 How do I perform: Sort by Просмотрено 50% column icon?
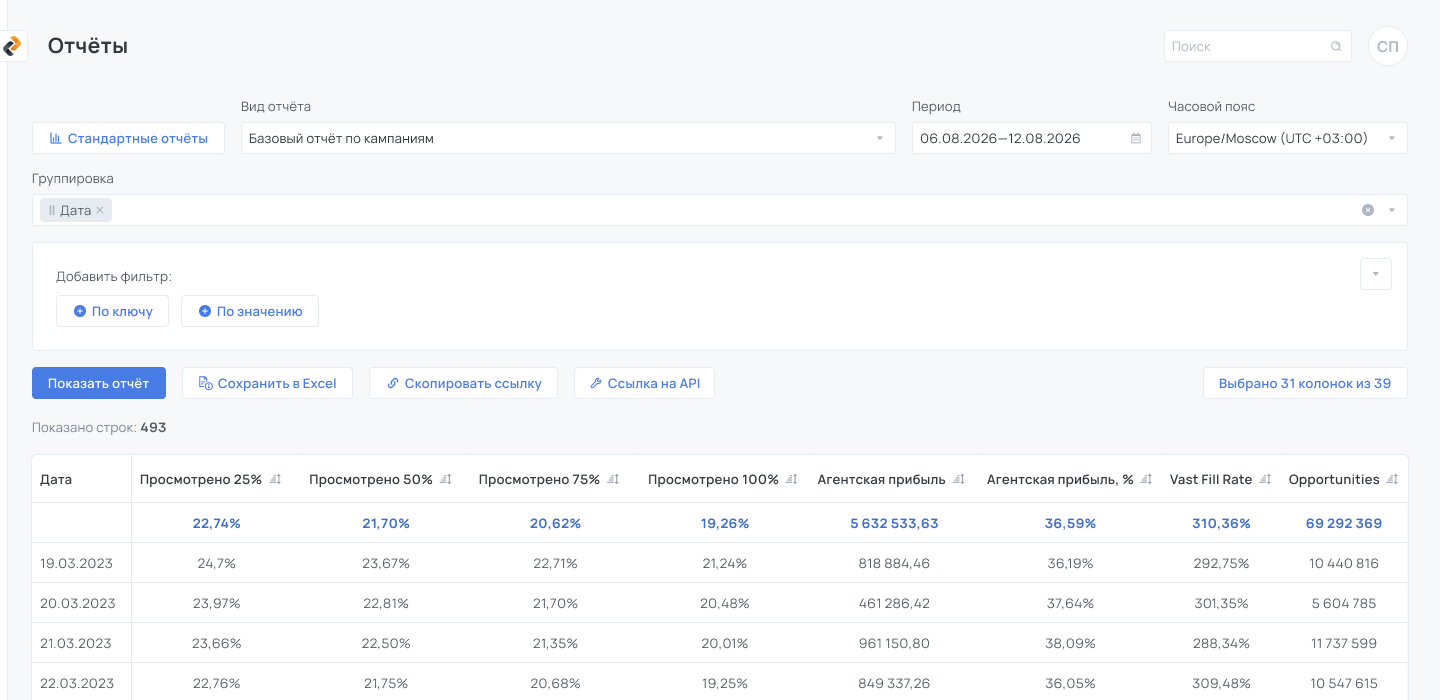(x=446, y=480)
